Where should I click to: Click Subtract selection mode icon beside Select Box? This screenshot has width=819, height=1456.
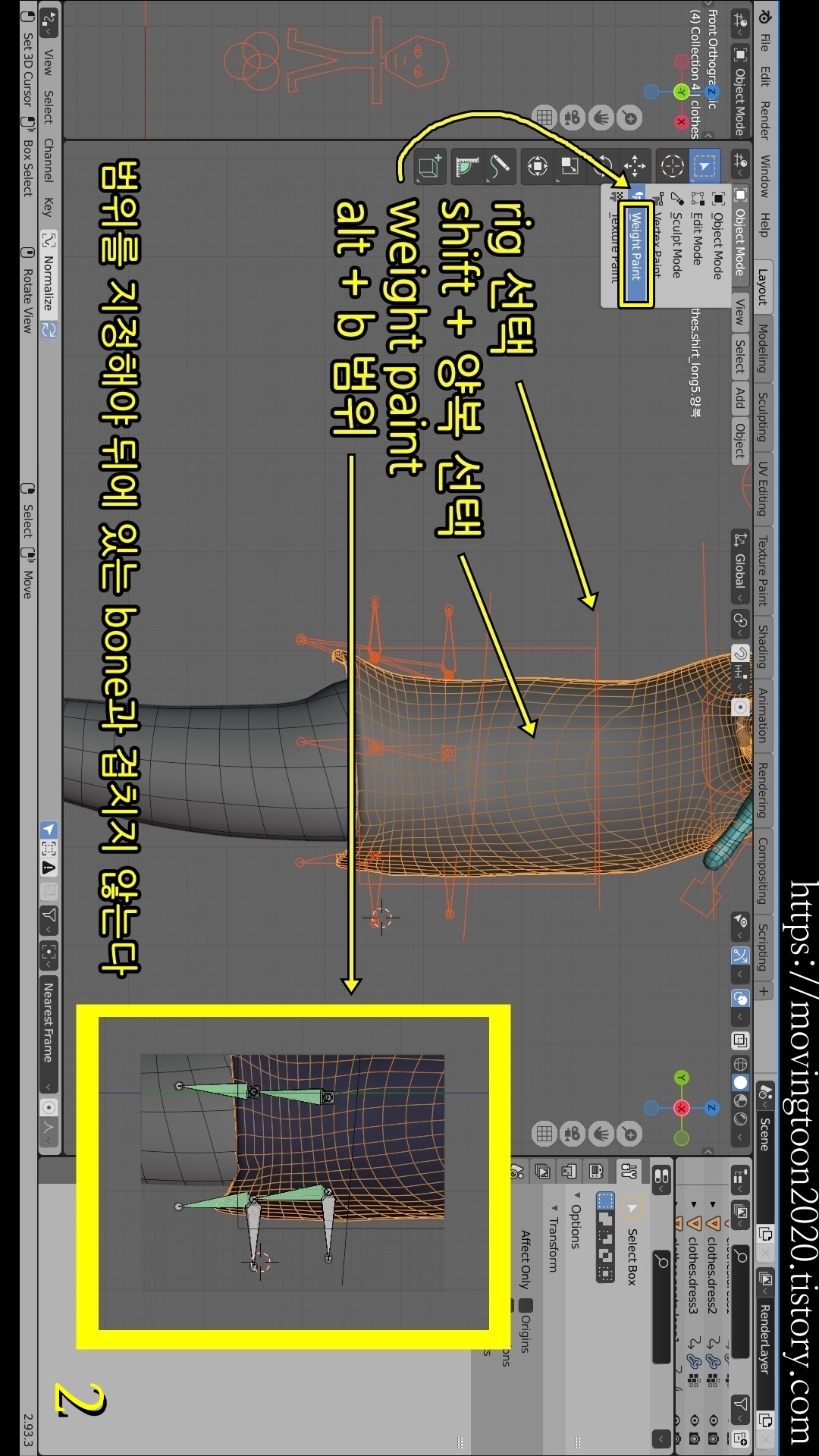pos(606,1236)
